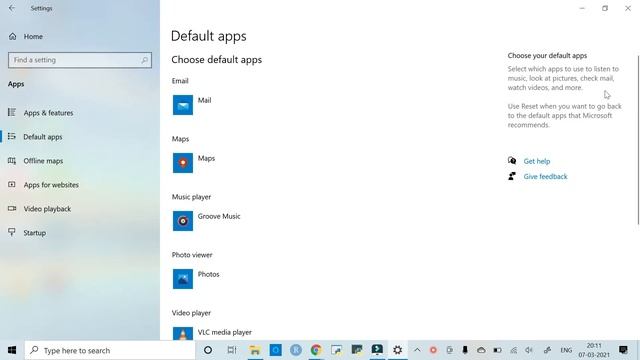Click the volume speaker tray icon
The height and width of the screenshot is (360, 640).
pos(529,350)
